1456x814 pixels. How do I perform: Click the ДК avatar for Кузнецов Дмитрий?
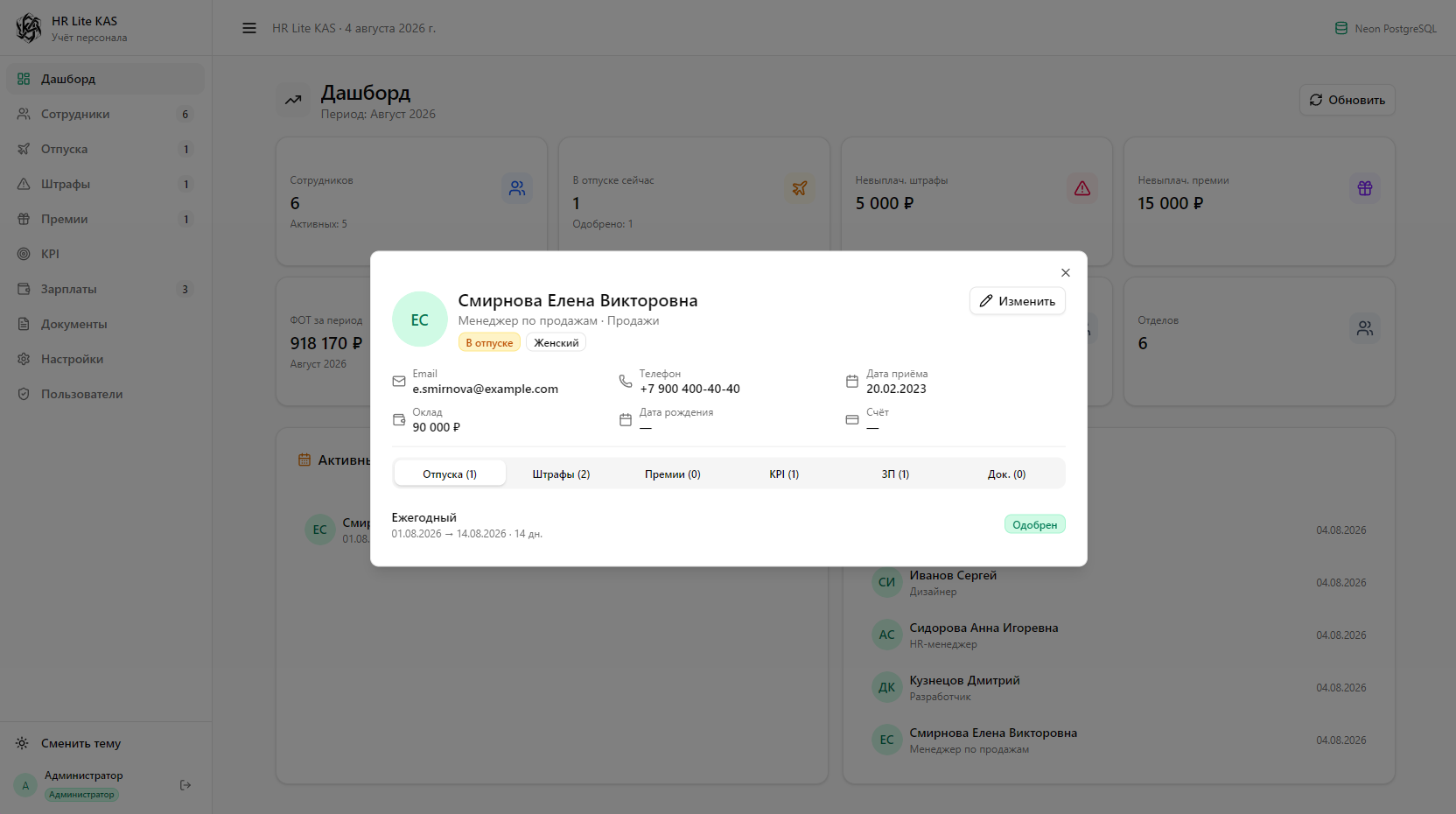pyautogui.click(x=887, y=687)
